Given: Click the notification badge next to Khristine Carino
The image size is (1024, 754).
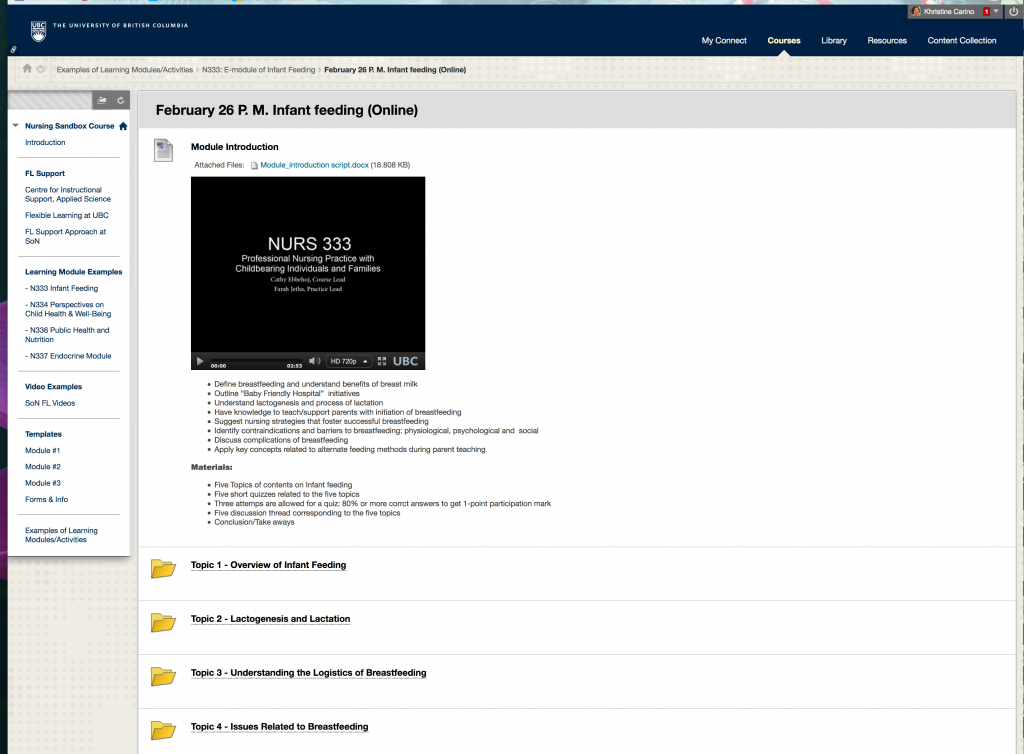Looking at the screenshot, I should pyautogui.click(x=987, y=11).
